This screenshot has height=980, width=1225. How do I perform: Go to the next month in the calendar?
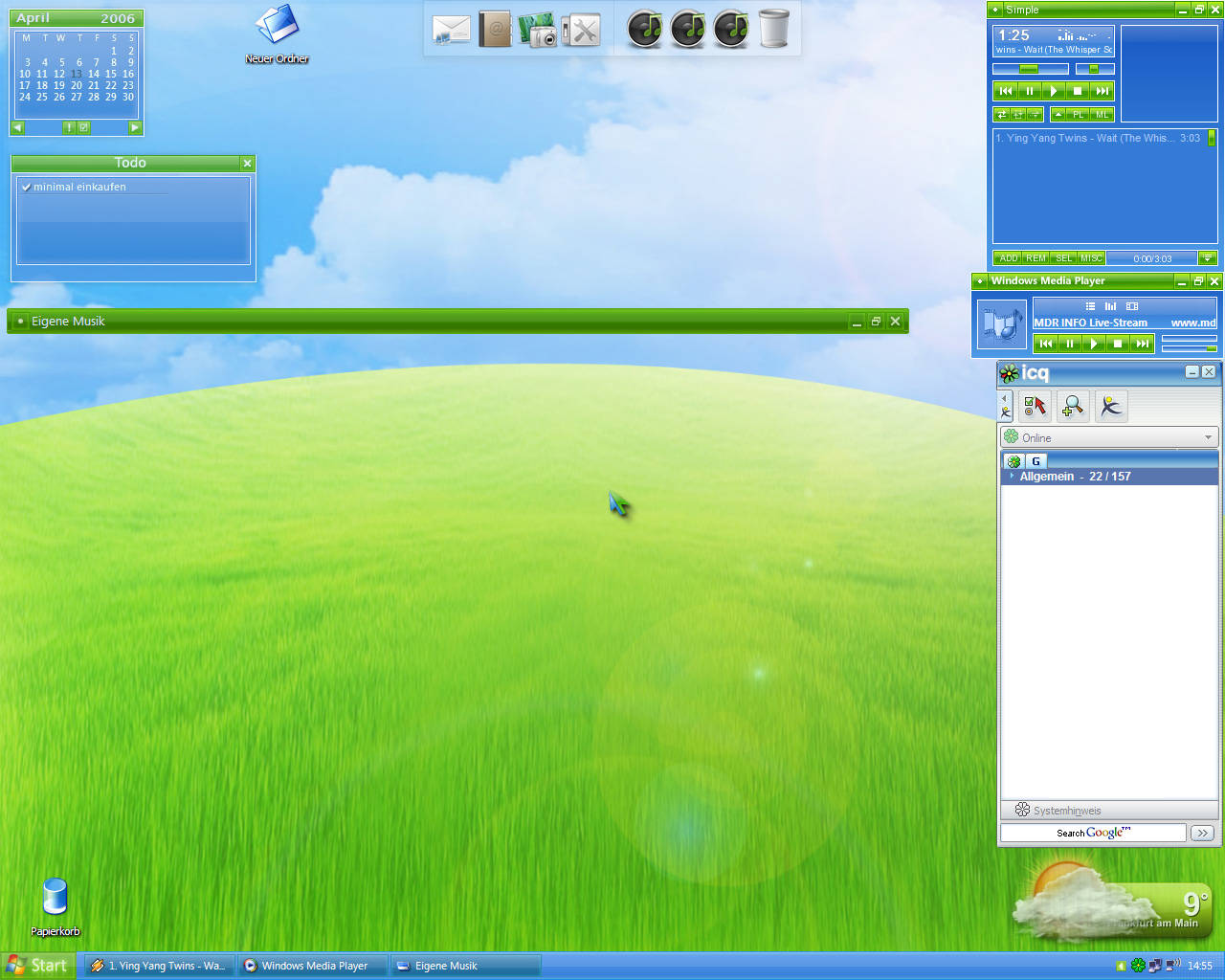pos(134,127)
